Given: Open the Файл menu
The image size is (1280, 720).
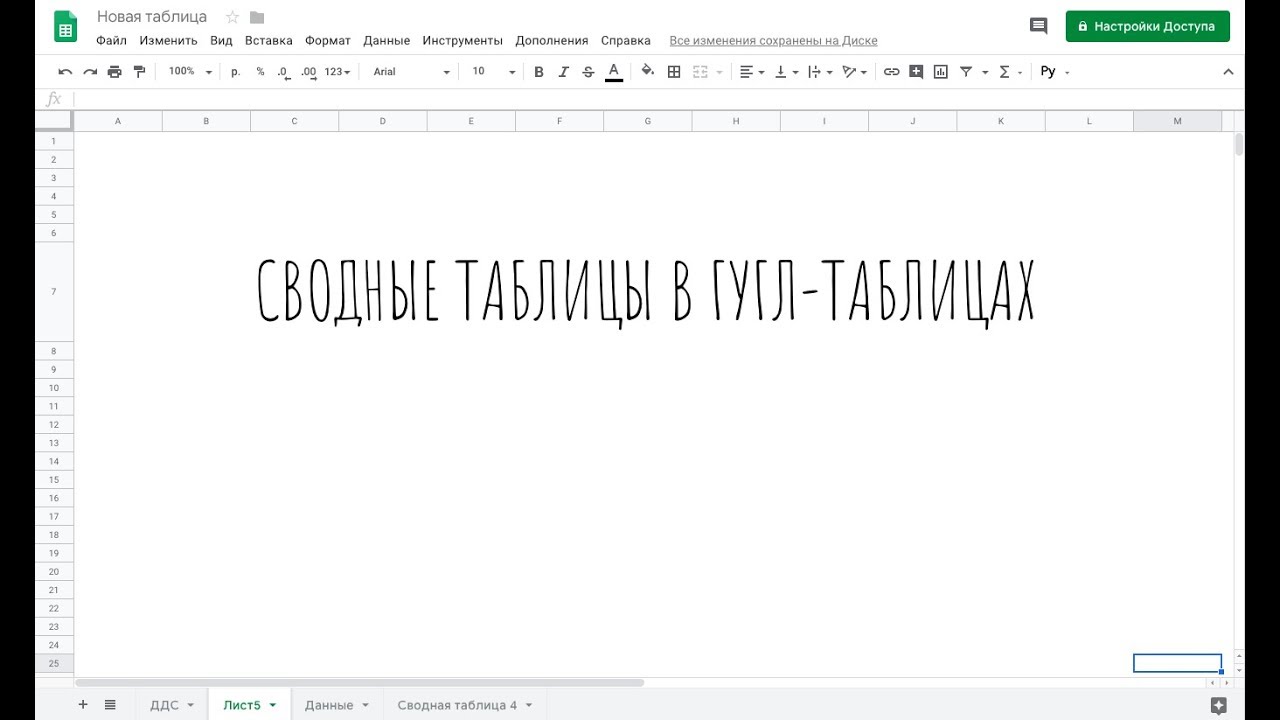Looking at the screenshot, I should coord(111,41).
